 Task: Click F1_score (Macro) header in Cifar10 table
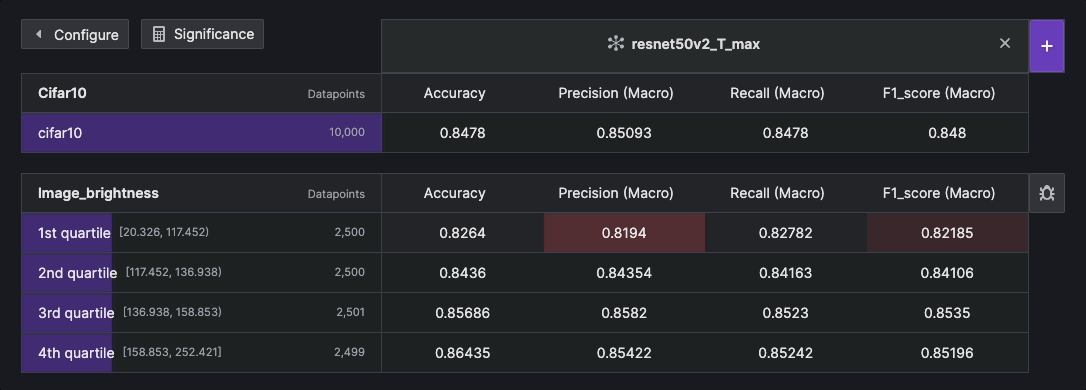click(938, 93)
